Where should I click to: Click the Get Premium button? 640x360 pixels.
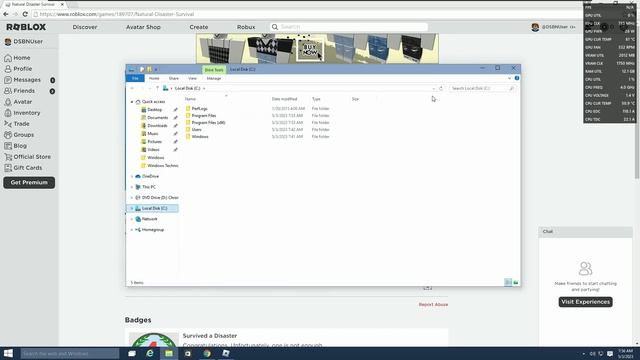29,182
